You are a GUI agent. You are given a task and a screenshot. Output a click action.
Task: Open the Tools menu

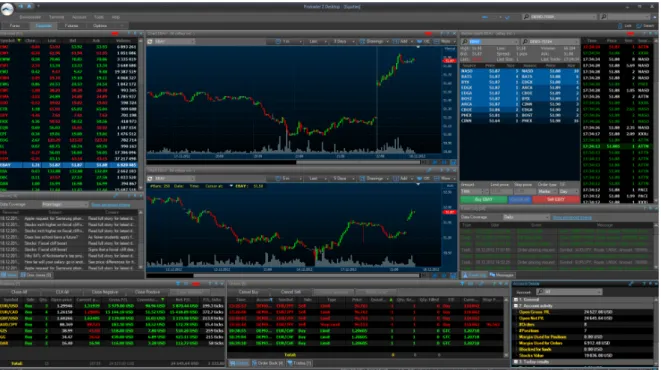point(99,17)
